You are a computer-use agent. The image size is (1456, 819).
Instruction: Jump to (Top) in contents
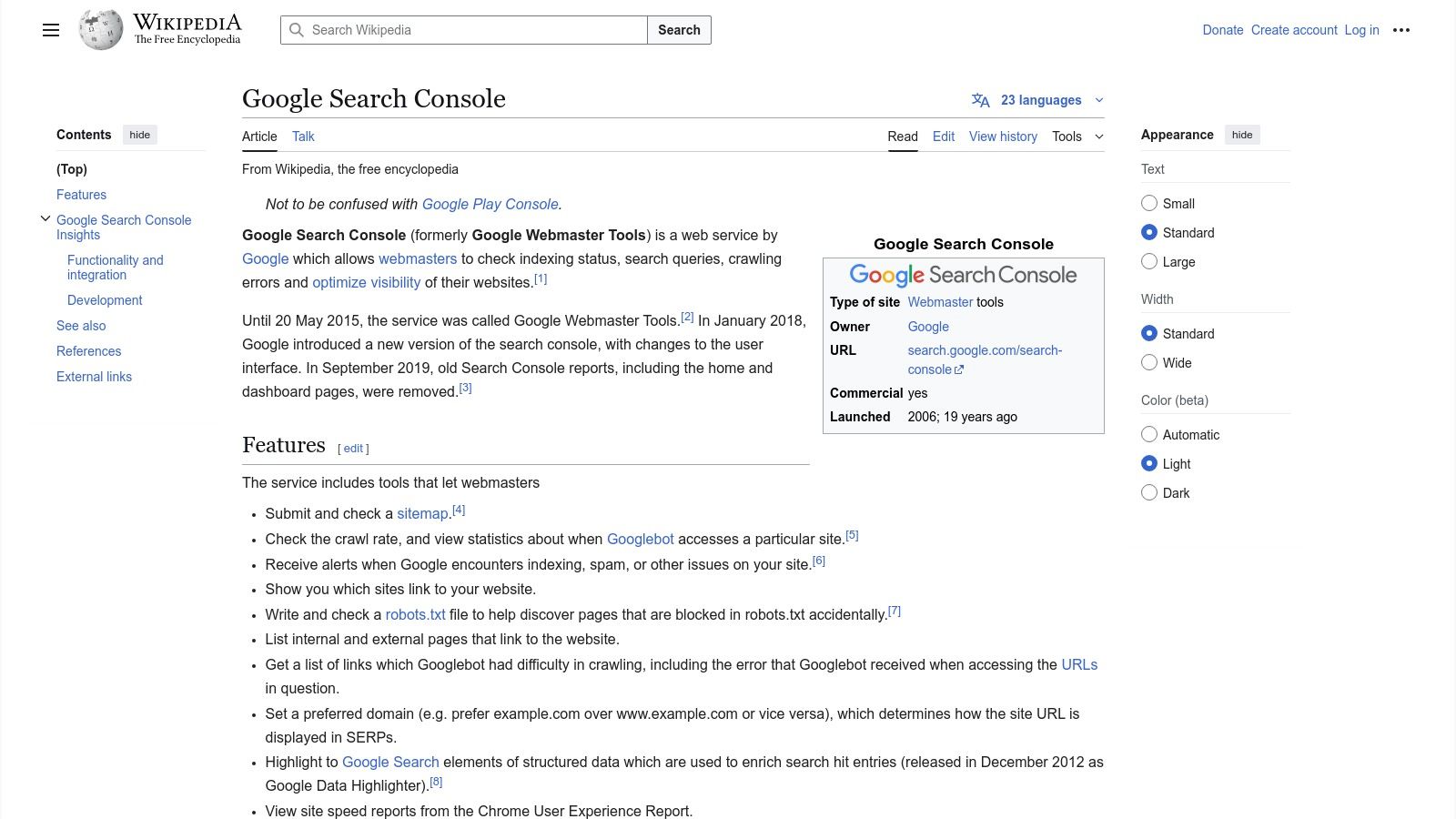(x=72, y=169)
